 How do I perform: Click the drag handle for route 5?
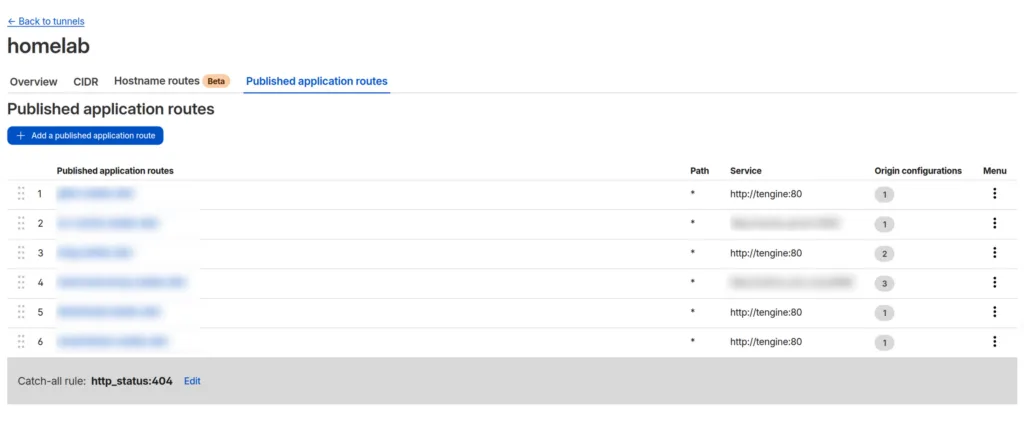[x=21, y=312]
